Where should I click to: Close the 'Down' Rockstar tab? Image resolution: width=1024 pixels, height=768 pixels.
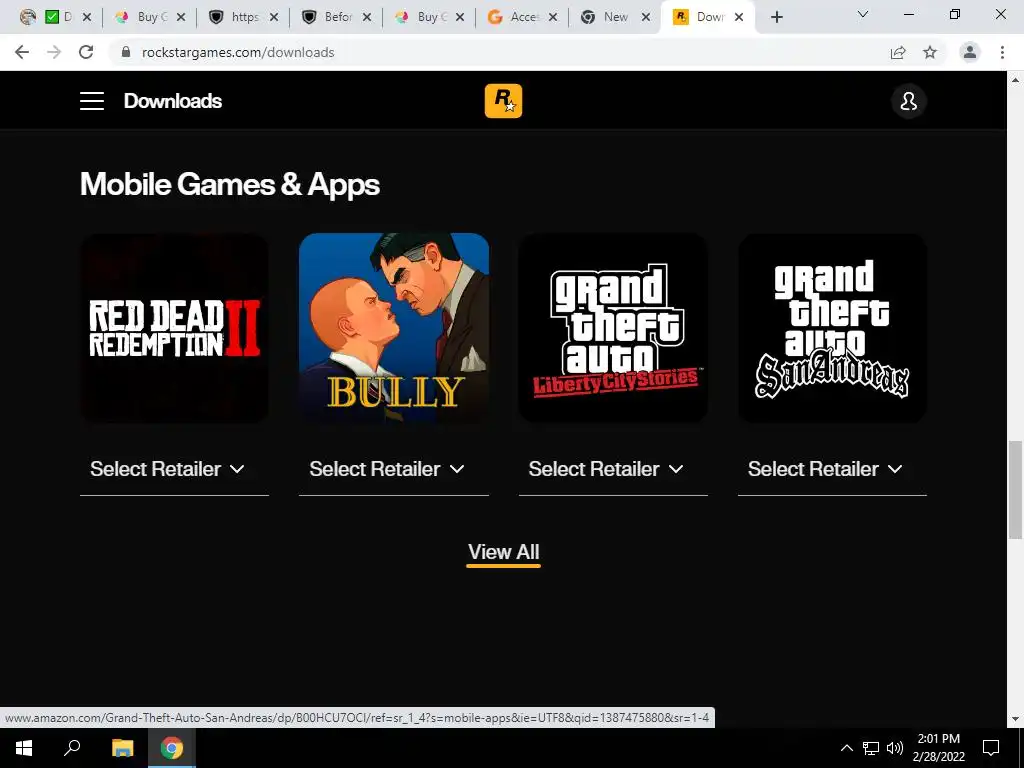coord(739,17)
